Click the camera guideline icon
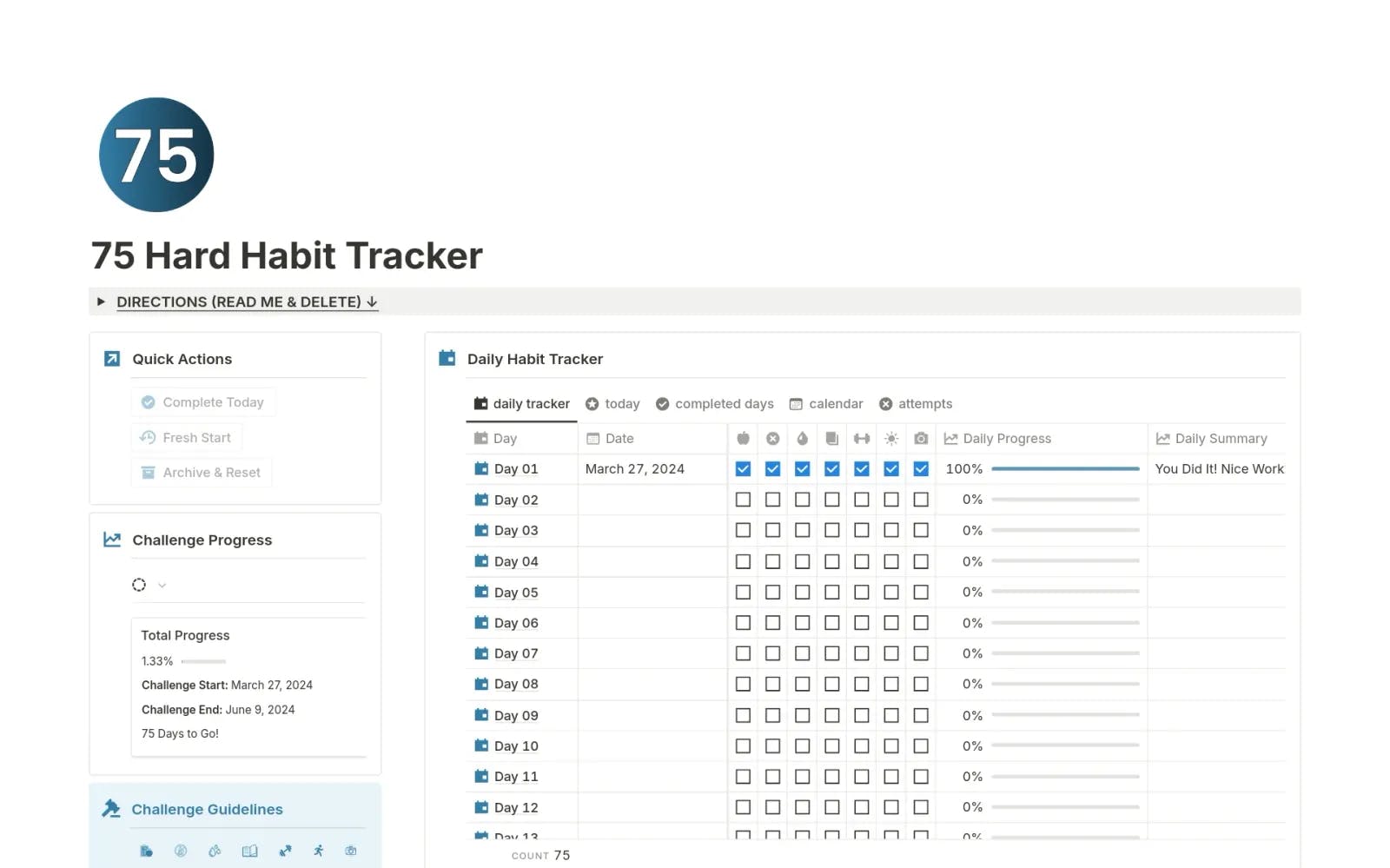Viewport: 1390px width, 868px height. (351, 851)
